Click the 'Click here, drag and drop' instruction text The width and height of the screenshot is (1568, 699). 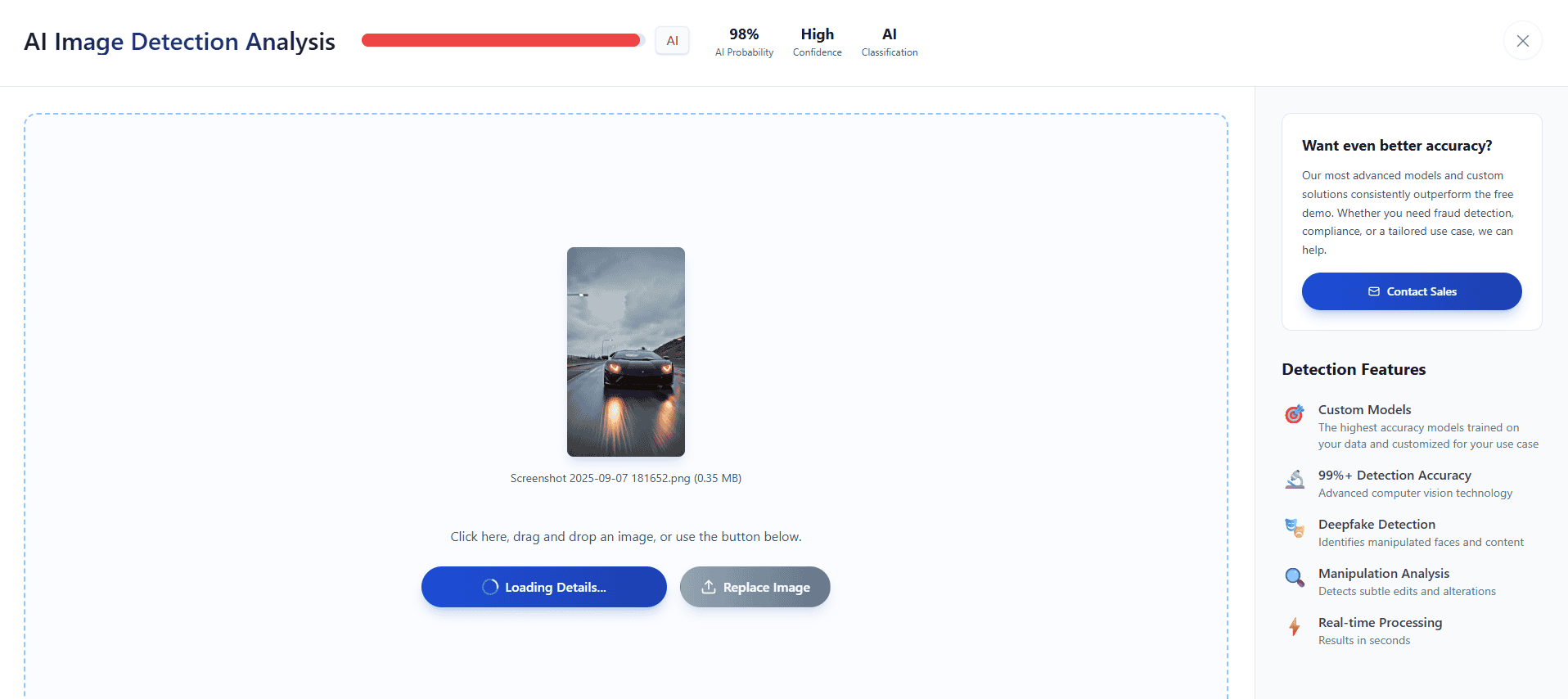[626, 537]
